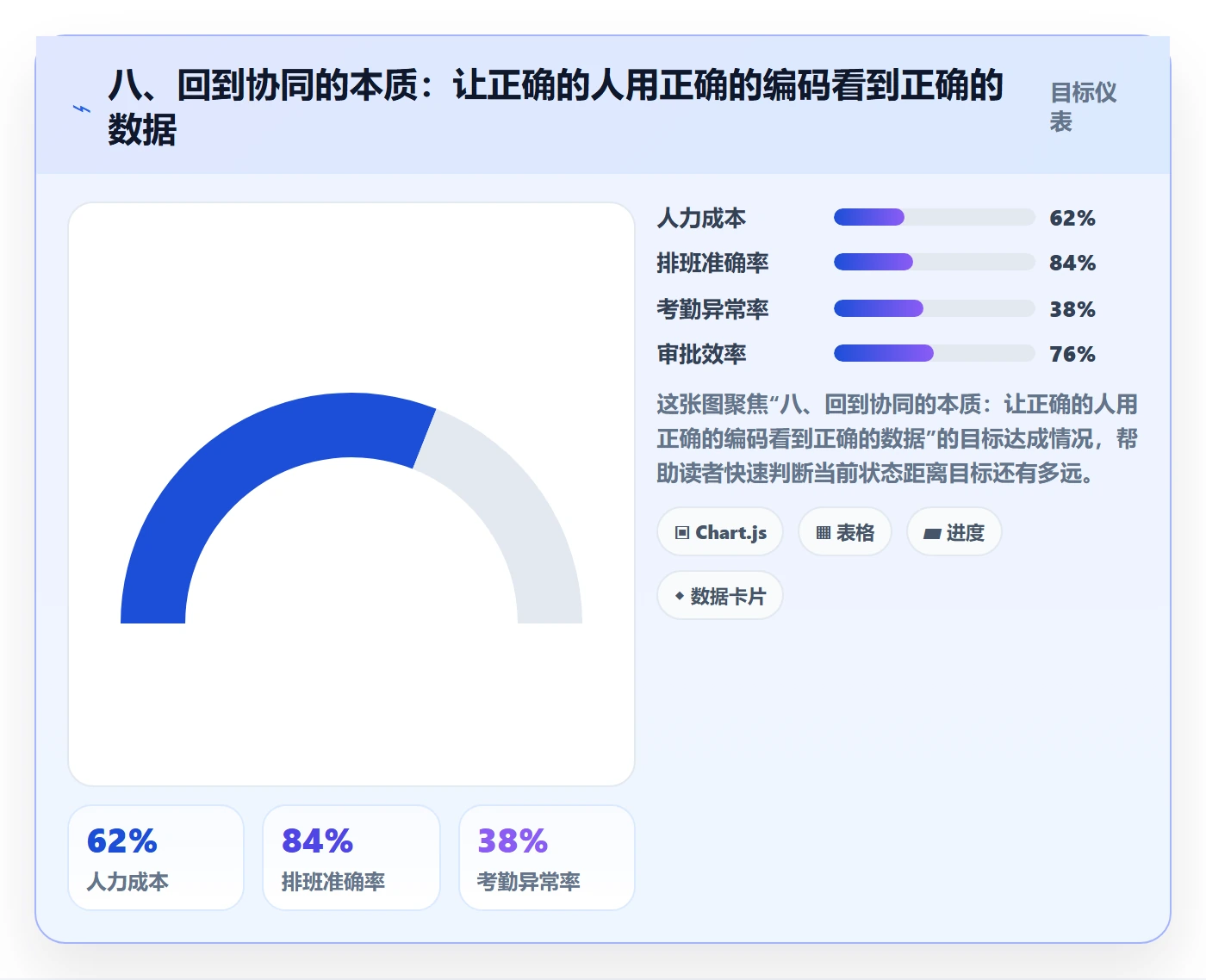The height and width of the screenshot is (980, 1206).
Task: Select the 62% 人力成本 stat card
Action: 156,858
